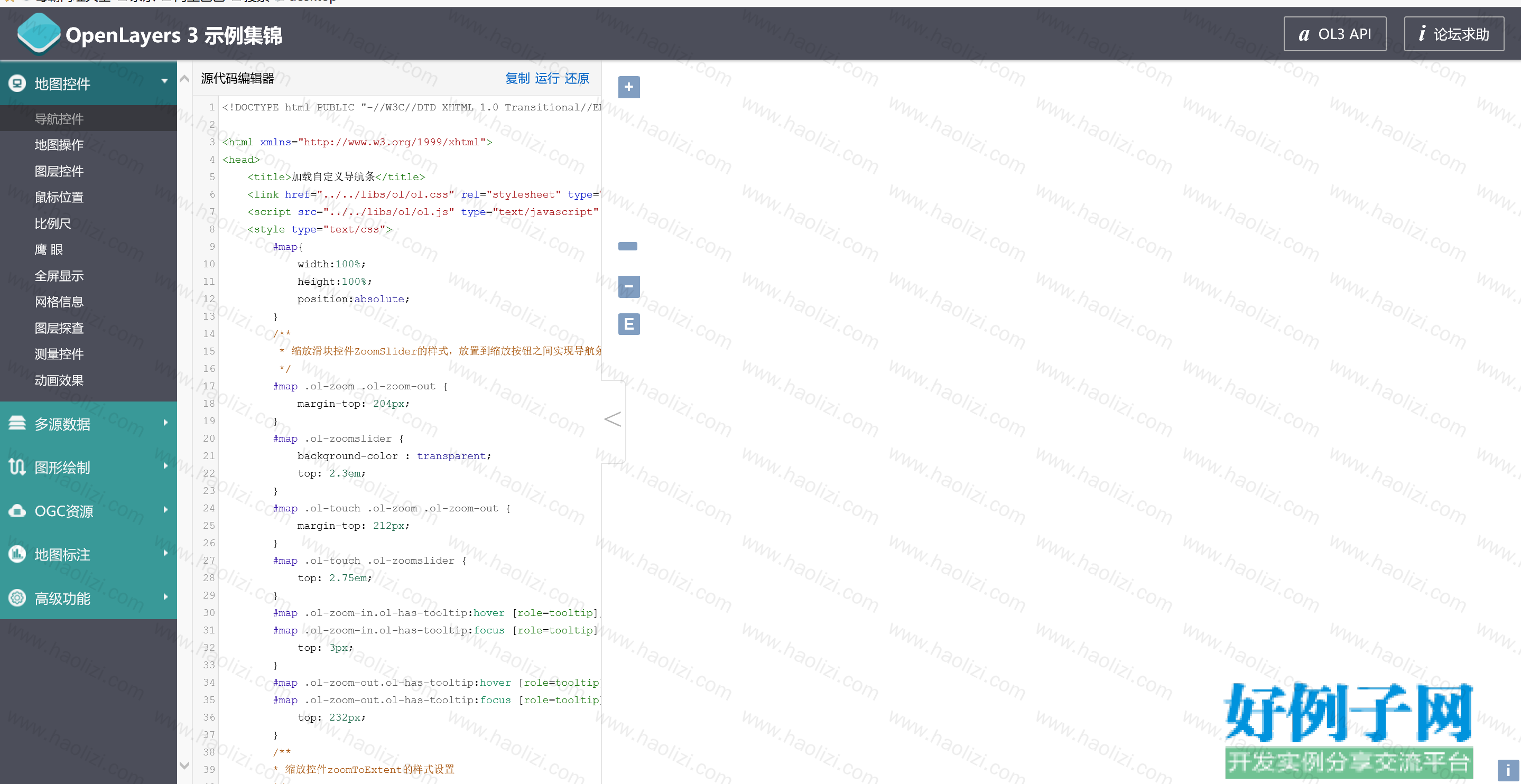The width and height of the screenshot is (1521, 784).
Task: Click the 地图控件 section icon
Action: click(x=17, y=83)
